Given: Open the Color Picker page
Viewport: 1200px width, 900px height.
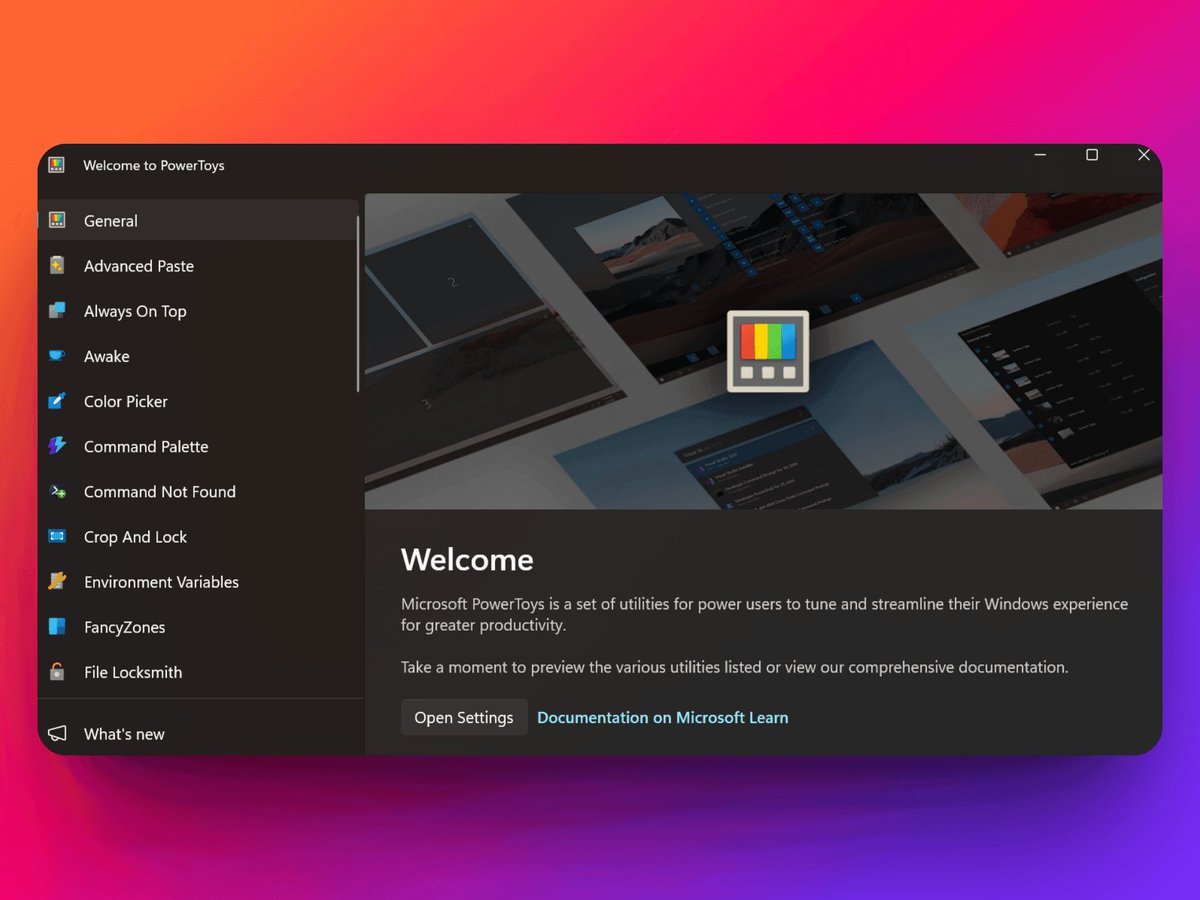Looking at the screenshot, I should (x=198, y=401).
